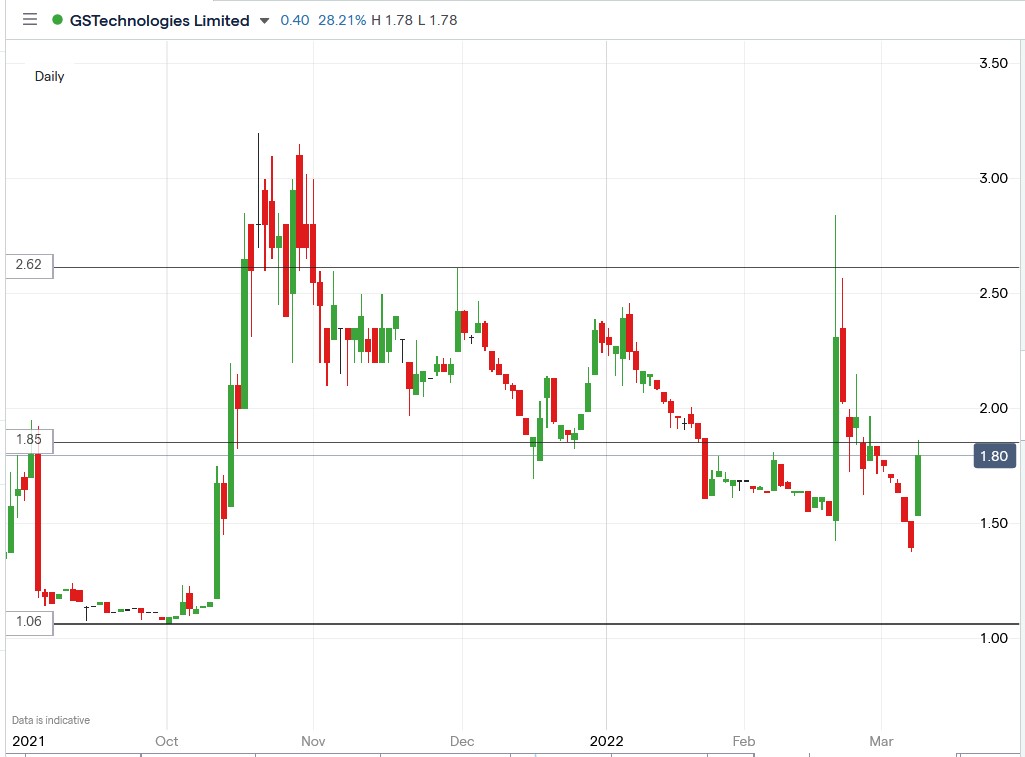Select the Oct label on time axis
This screenshot has height=757, width=1025.
166,741
